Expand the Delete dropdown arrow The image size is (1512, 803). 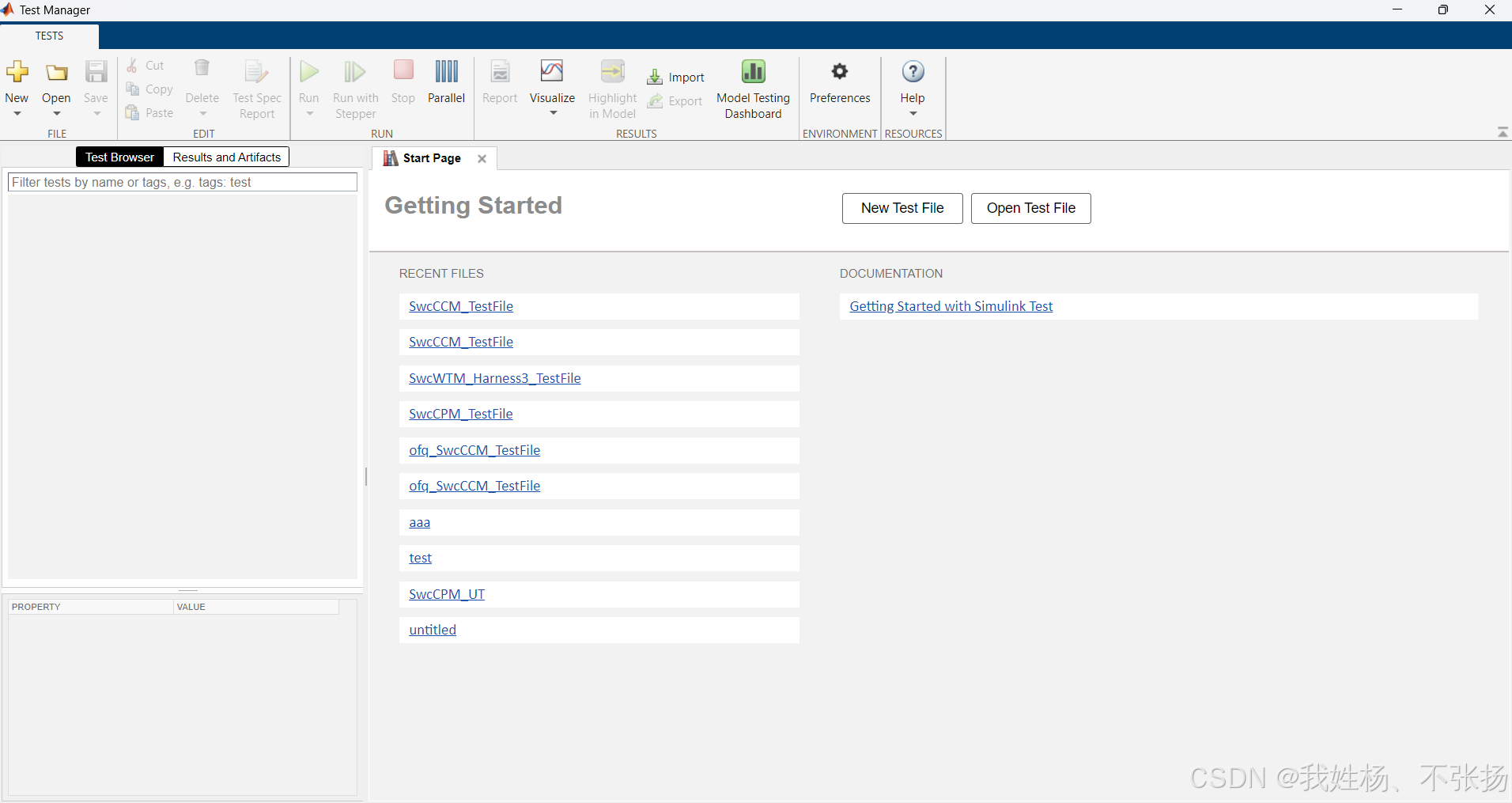coord(202,114)
